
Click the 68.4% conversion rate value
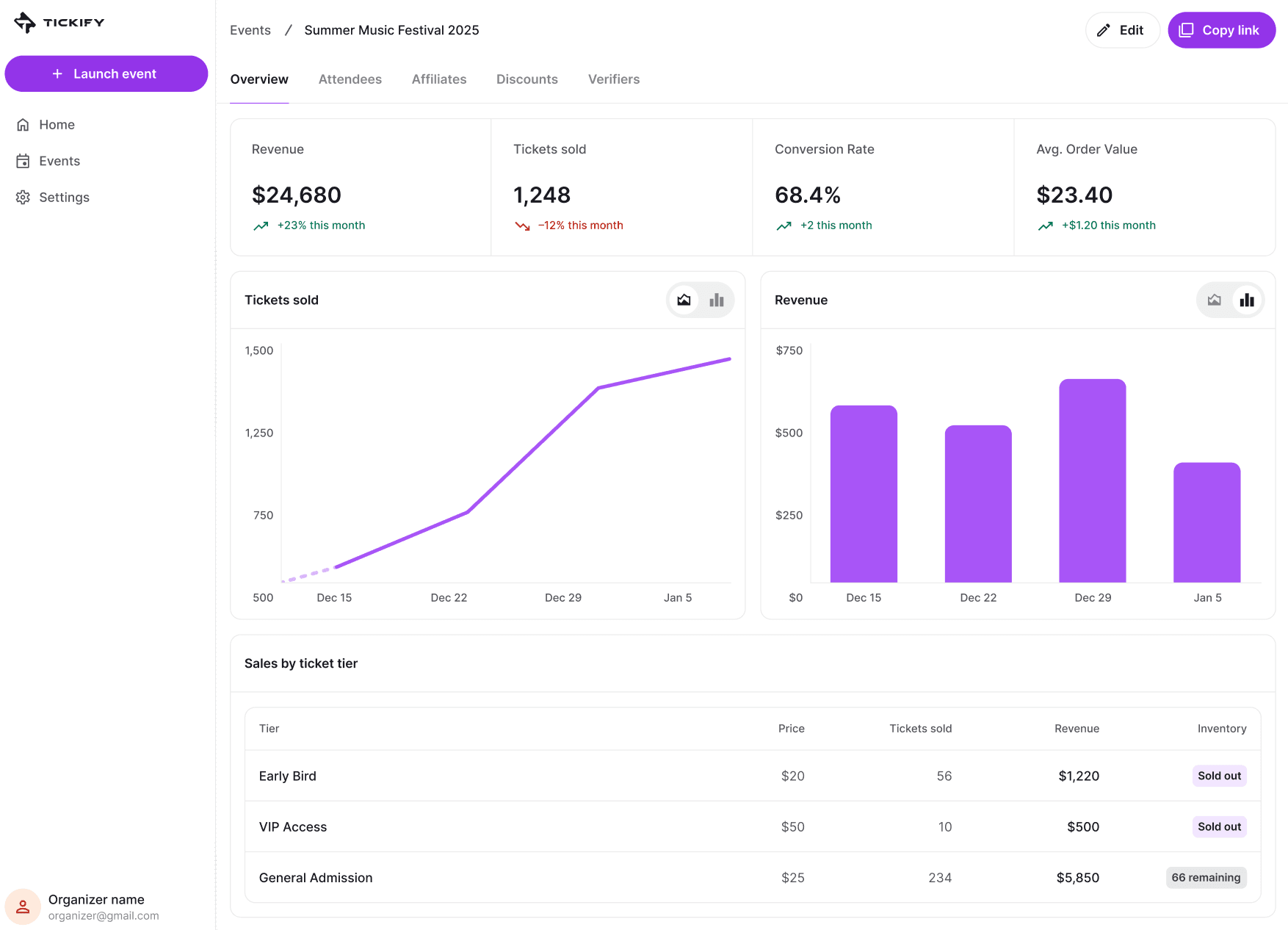[808, 195]
